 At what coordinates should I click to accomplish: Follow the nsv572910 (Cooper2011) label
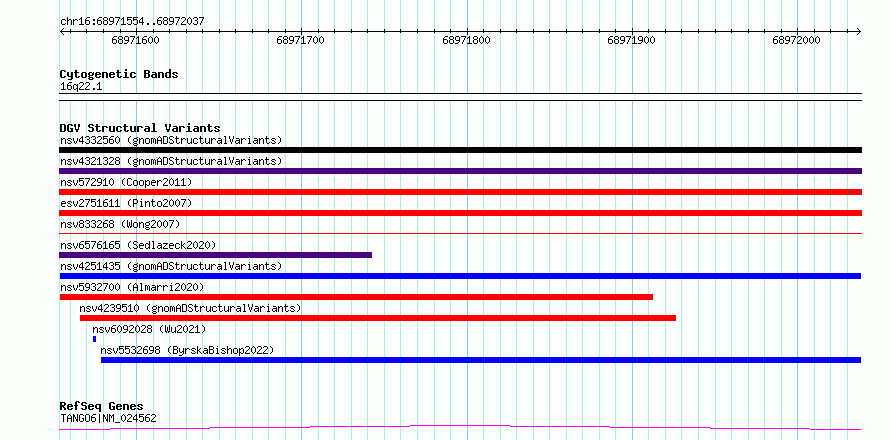click(126, 182)
